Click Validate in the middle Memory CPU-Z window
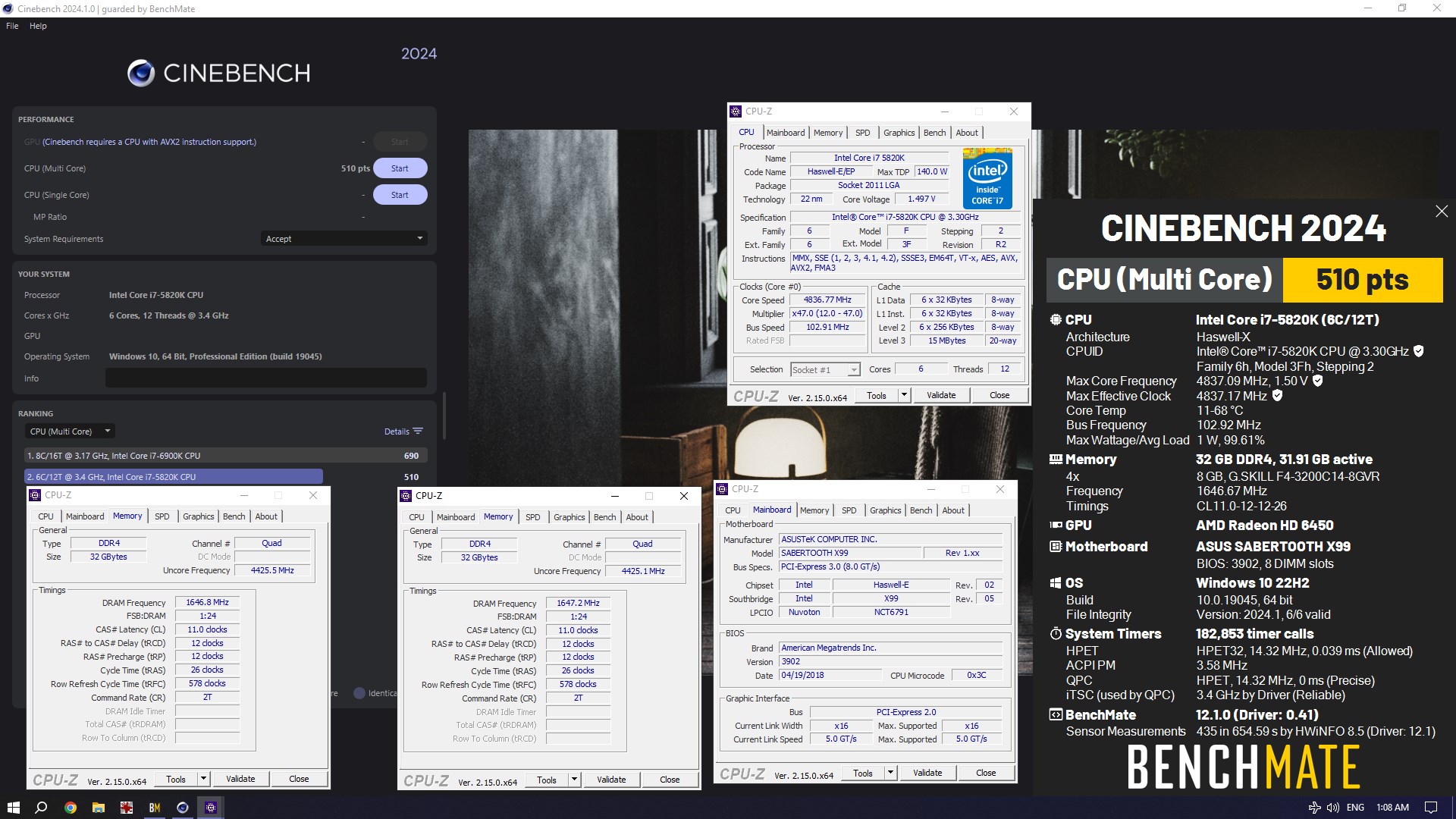This screenshot has width=1456, height=819. (611, 780)
